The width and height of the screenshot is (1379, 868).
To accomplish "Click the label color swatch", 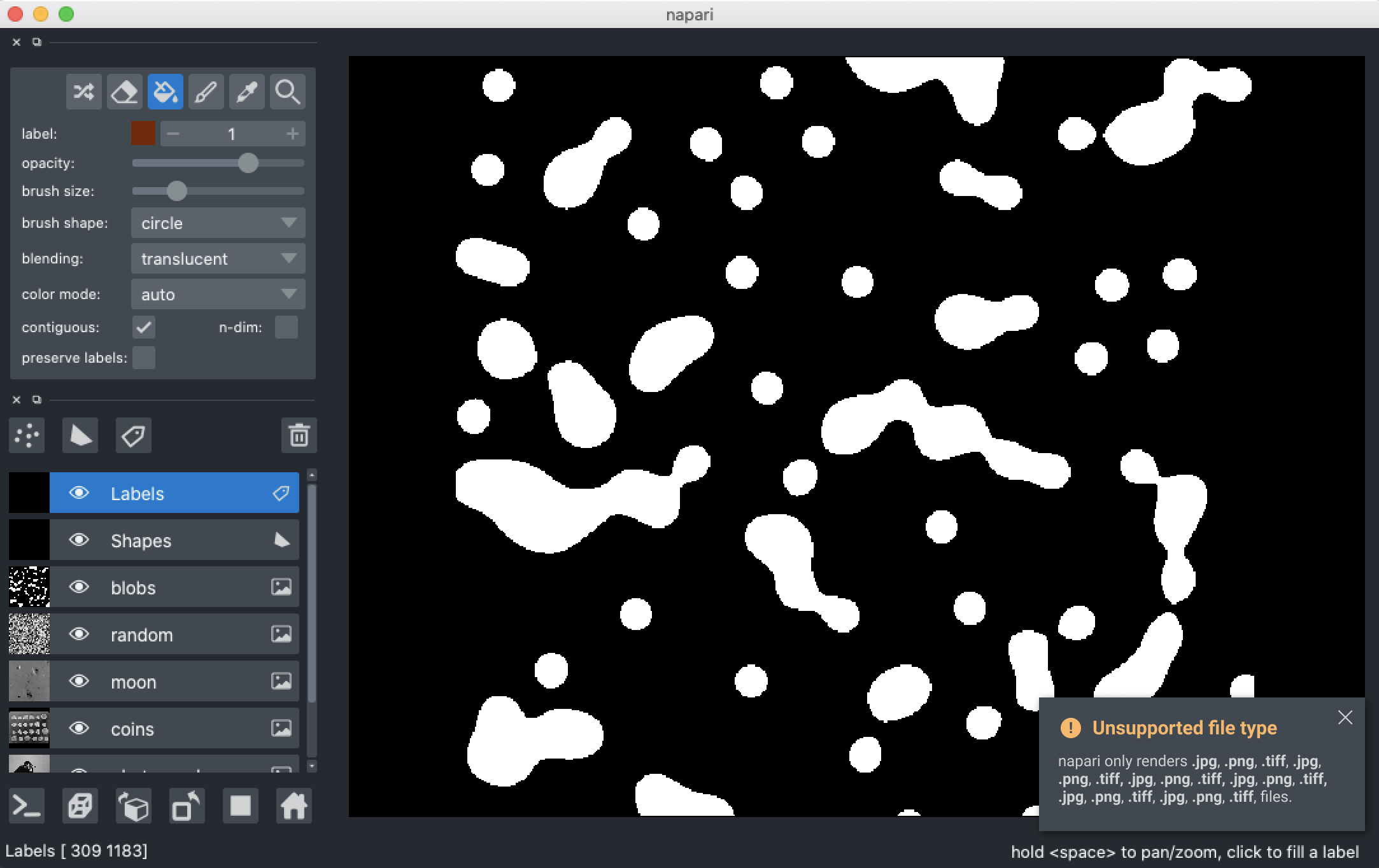I will (x=143, y=134).
